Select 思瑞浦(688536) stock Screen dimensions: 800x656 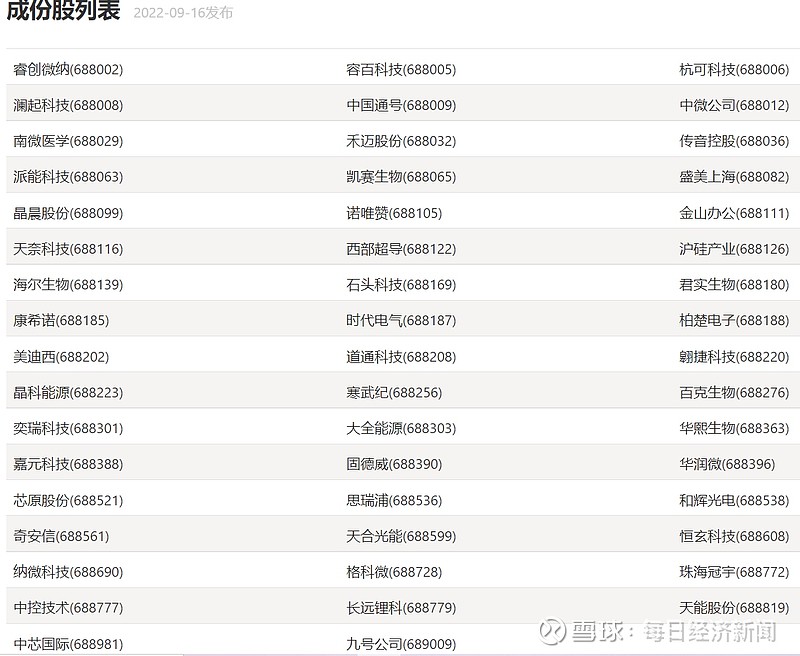pos(394,500)
